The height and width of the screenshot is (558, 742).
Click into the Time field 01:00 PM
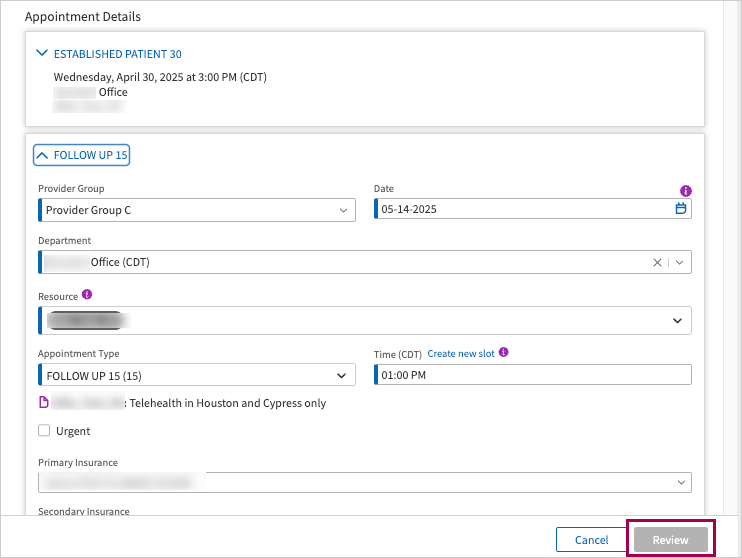530,375
